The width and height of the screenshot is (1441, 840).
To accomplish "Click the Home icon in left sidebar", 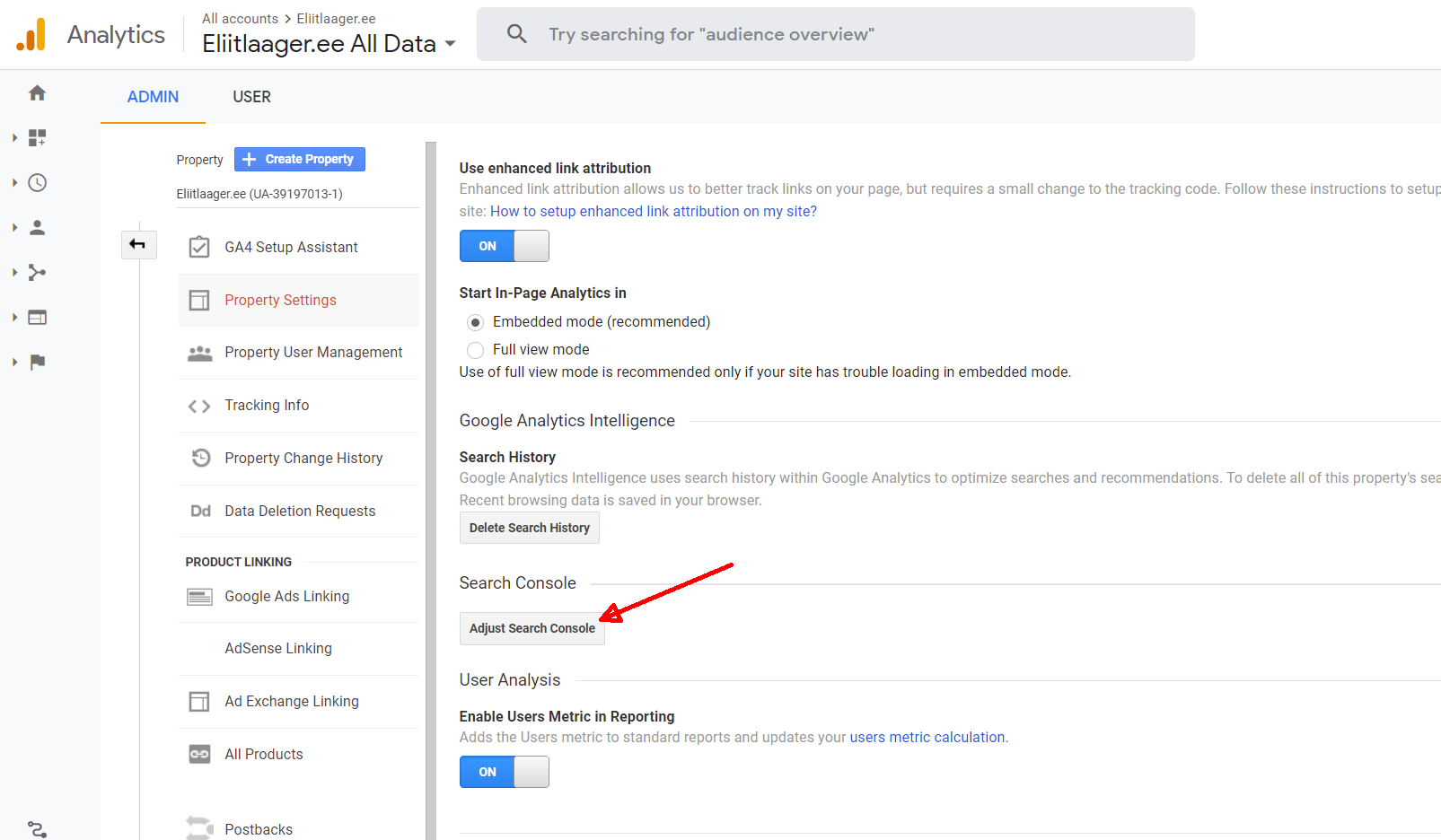I will click(x=37, y=93).
